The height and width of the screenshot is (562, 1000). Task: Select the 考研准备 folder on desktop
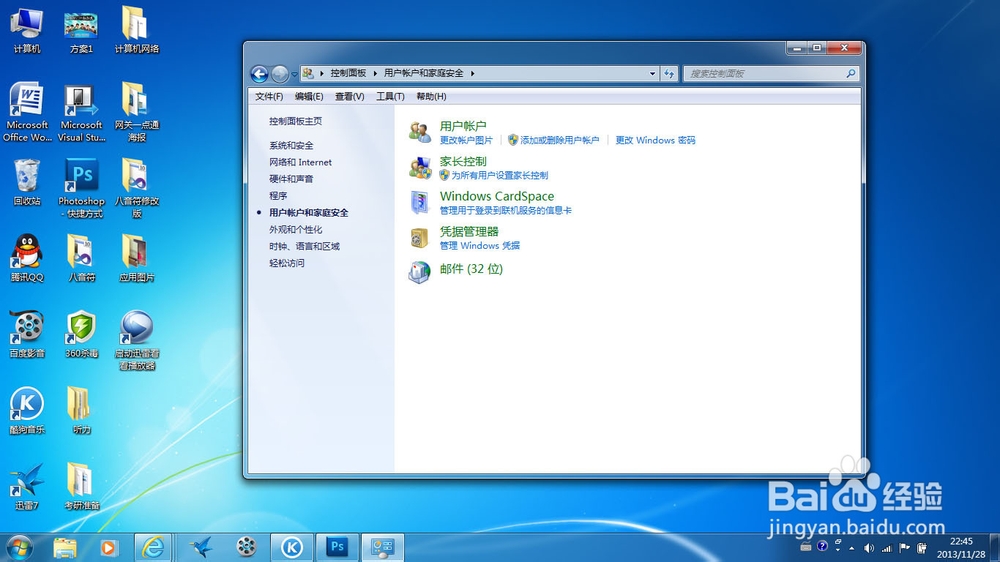[80, 479]
